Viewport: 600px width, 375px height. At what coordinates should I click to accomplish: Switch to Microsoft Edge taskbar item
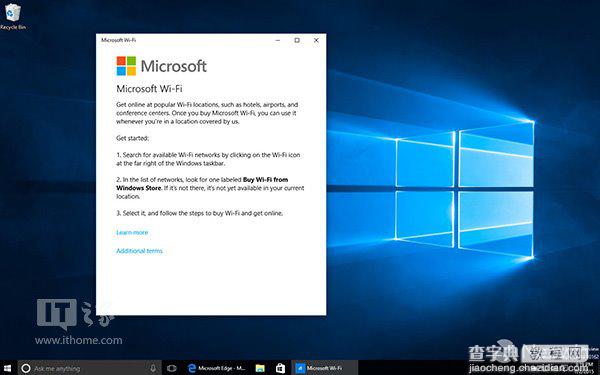click(x=217, y=368)
